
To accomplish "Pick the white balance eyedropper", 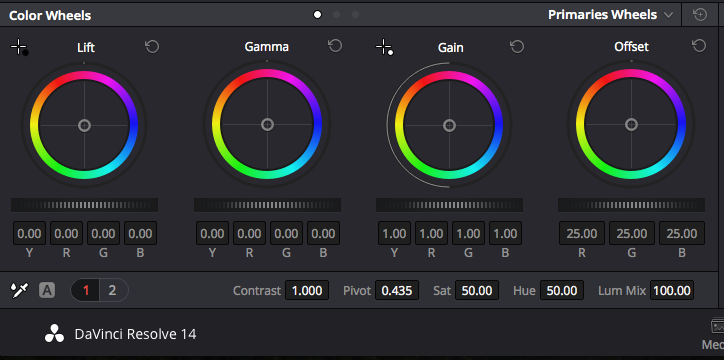I will tap(19, 290).
